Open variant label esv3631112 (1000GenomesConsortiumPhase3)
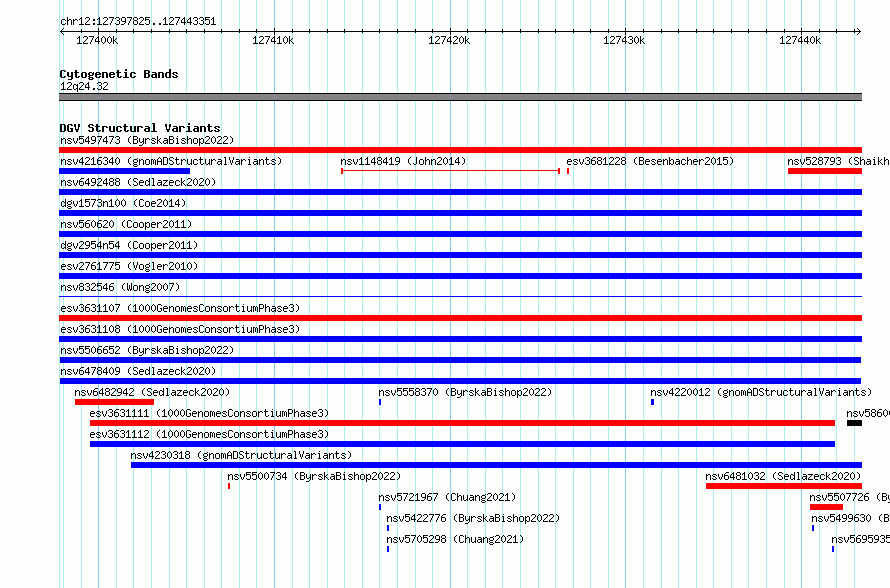 click(209, 434)
